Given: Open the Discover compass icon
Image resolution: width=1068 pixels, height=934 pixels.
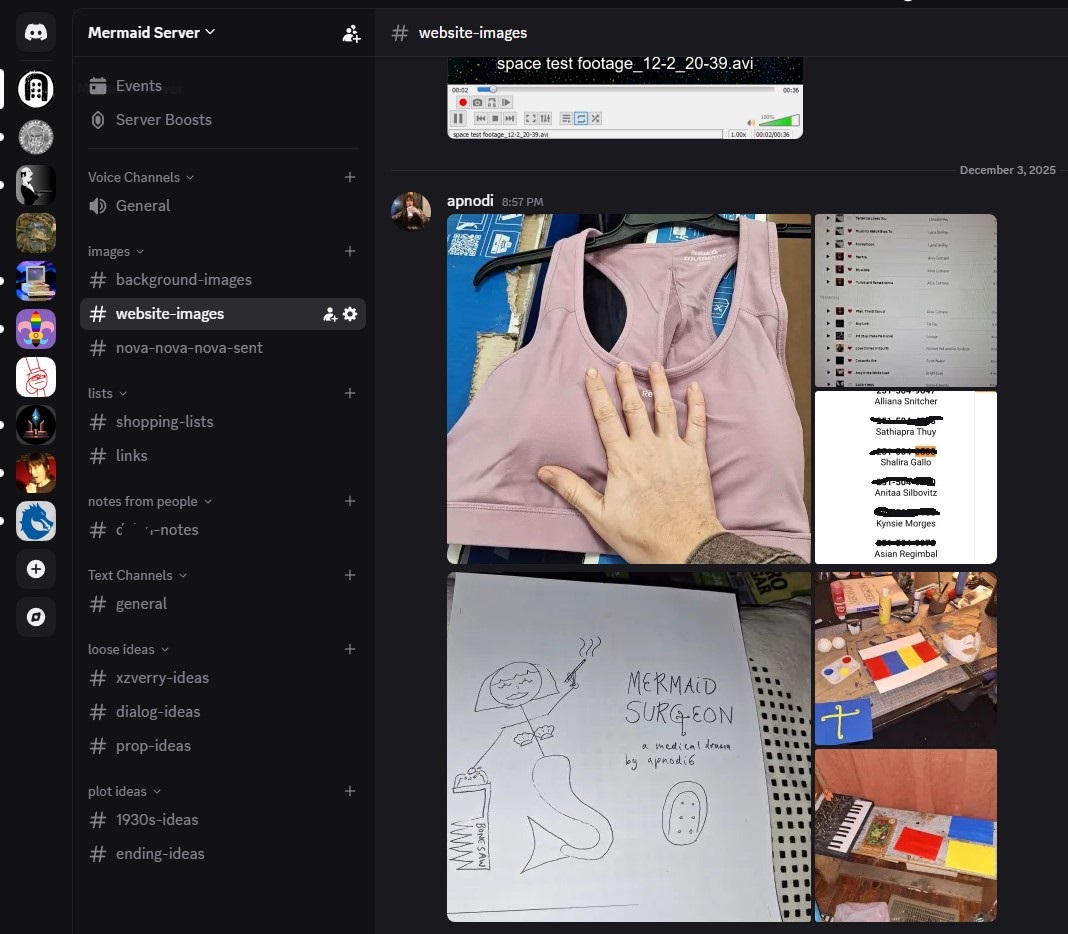Looking at the screenshot, I should [x=36, y=617].
